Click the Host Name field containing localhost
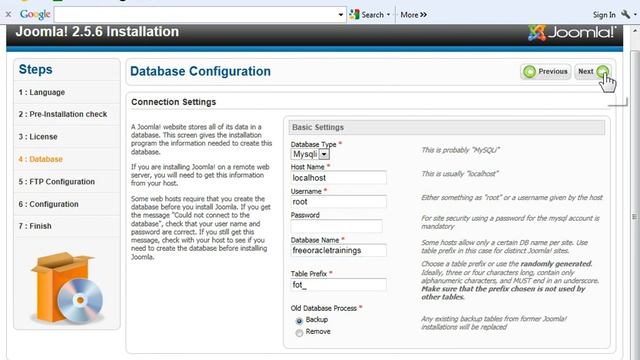The image size is (640, 360). [x=338, y=178]
